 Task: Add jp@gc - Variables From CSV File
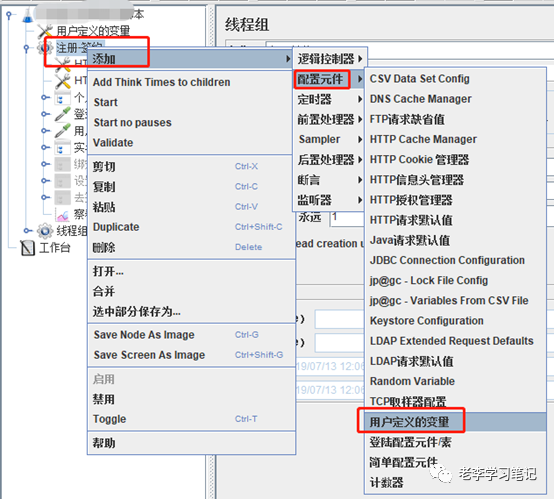tap(455, 300)
